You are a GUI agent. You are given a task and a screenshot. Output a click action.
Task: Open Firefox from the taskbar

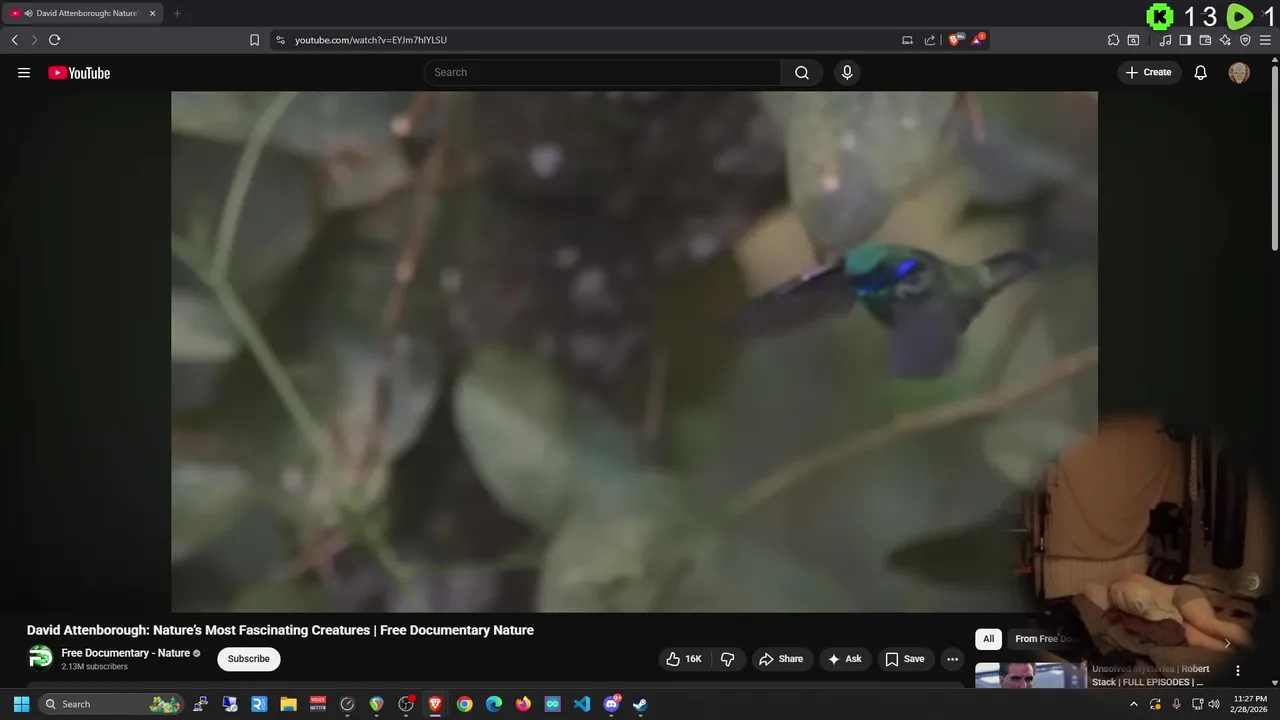click(x=523, y=704)
